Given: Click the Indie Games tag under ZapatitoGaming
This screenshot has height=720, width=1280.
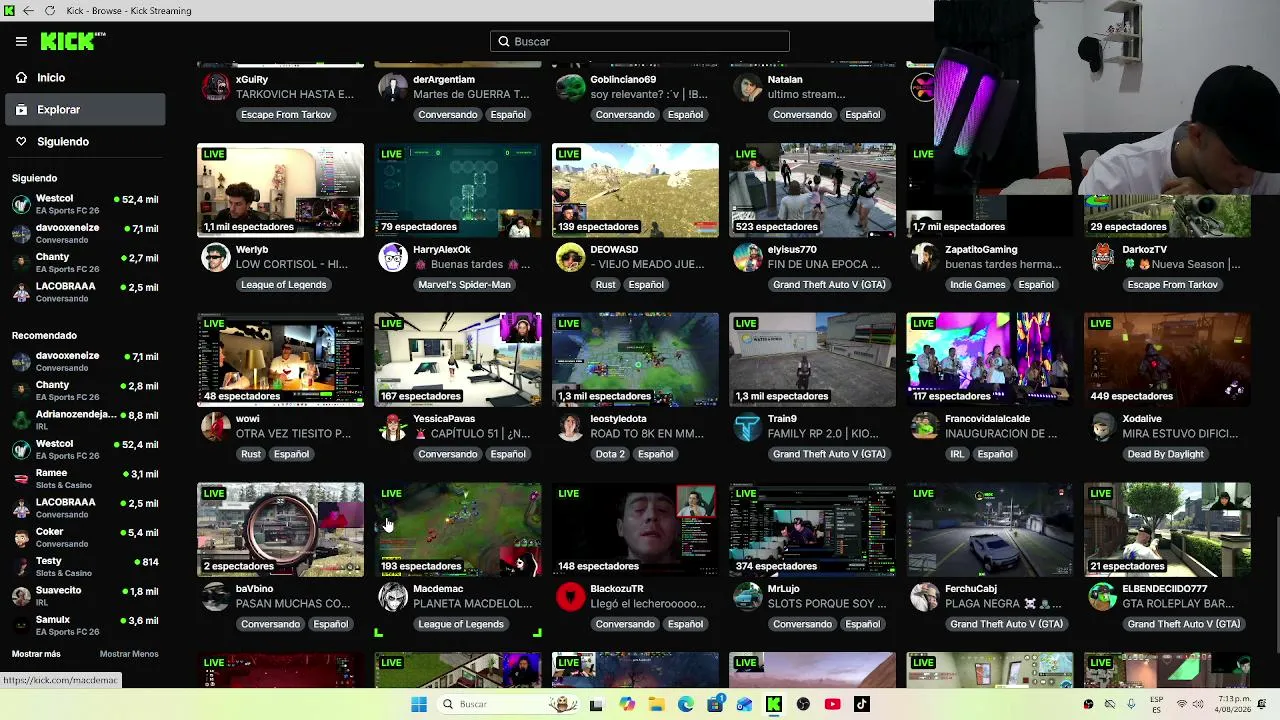Looking at the screenshot, I should pos(978,285).
